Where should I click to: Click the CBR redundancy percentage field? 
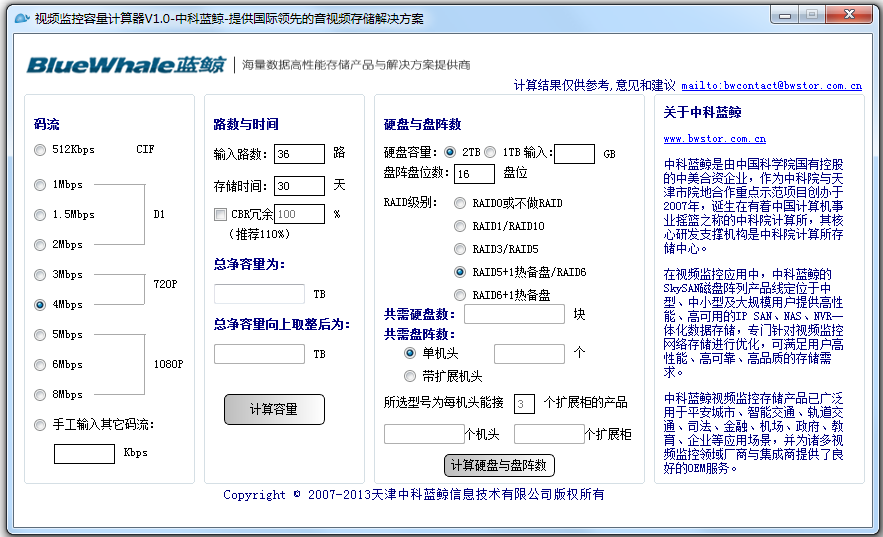point(300,214)
